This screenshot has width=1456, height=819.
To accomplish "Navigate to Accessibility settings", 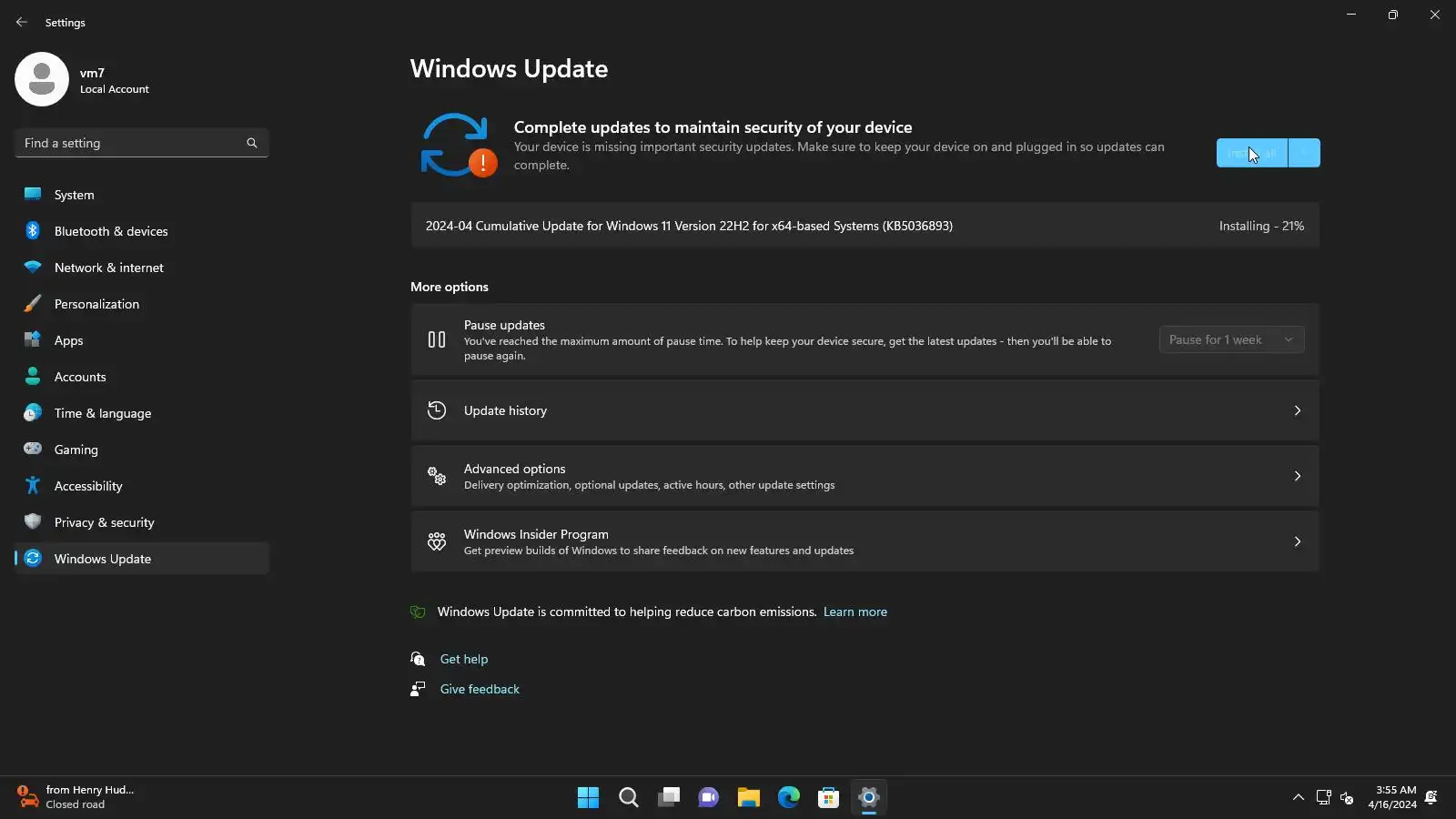I will (x=142, y=486).
